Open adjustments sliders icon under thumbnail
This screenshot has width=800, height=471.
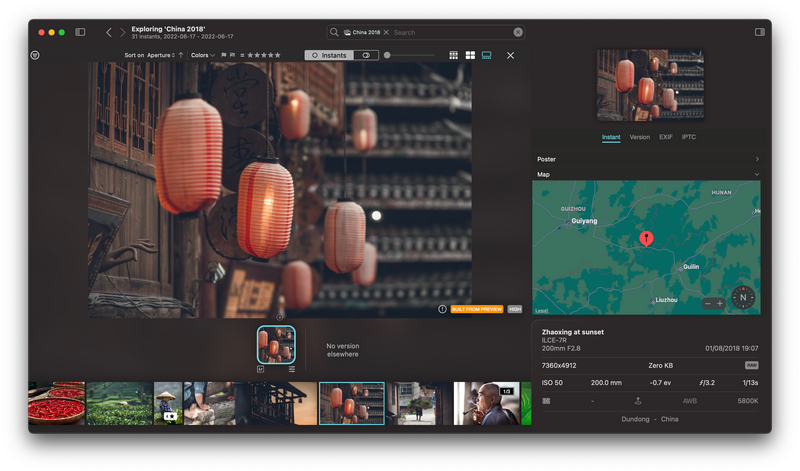[x=292, y=369]
